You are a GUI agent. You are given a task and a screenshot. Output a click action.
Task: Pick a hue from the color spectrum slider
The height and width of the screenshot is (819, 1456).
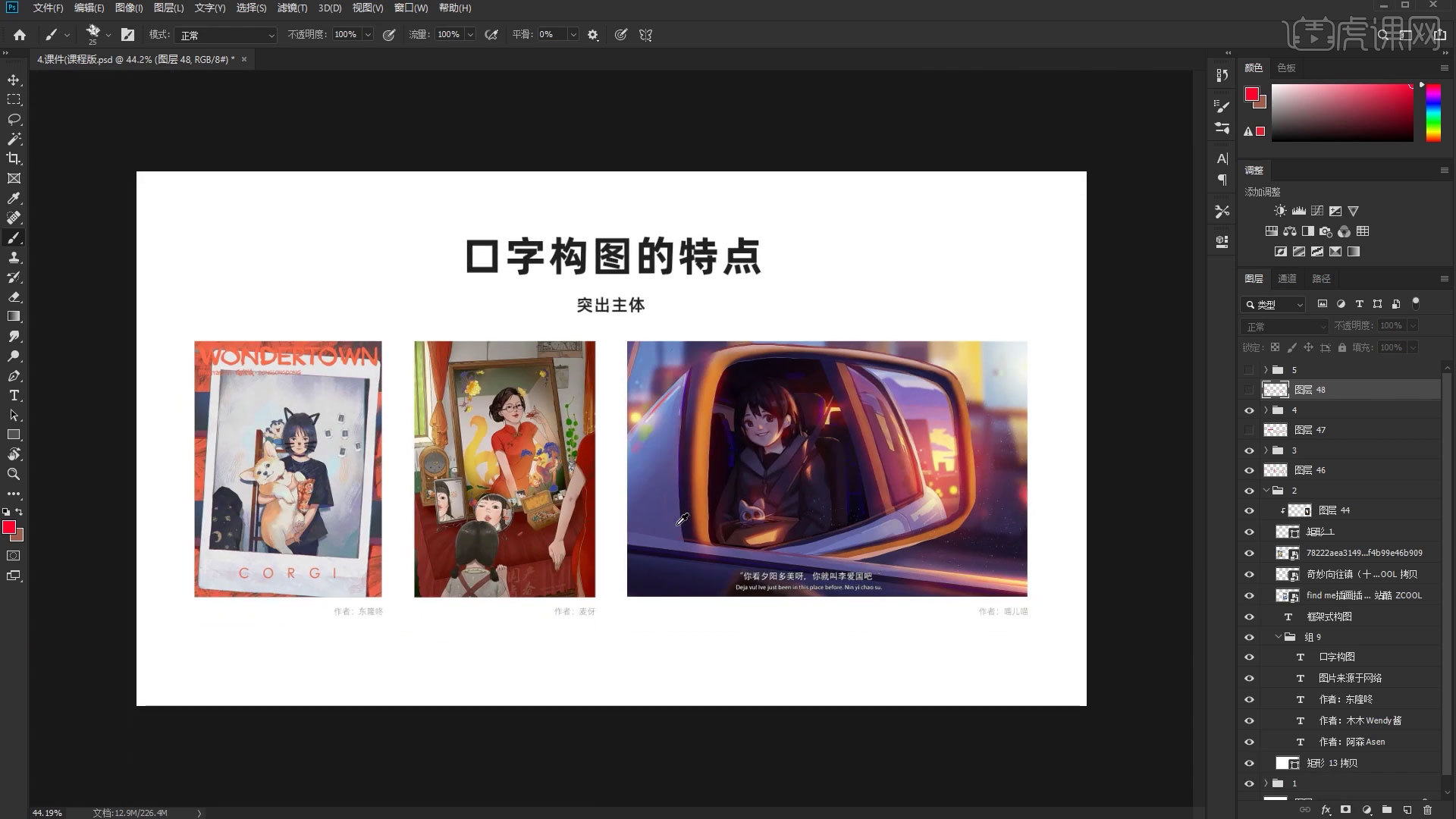1433,114
